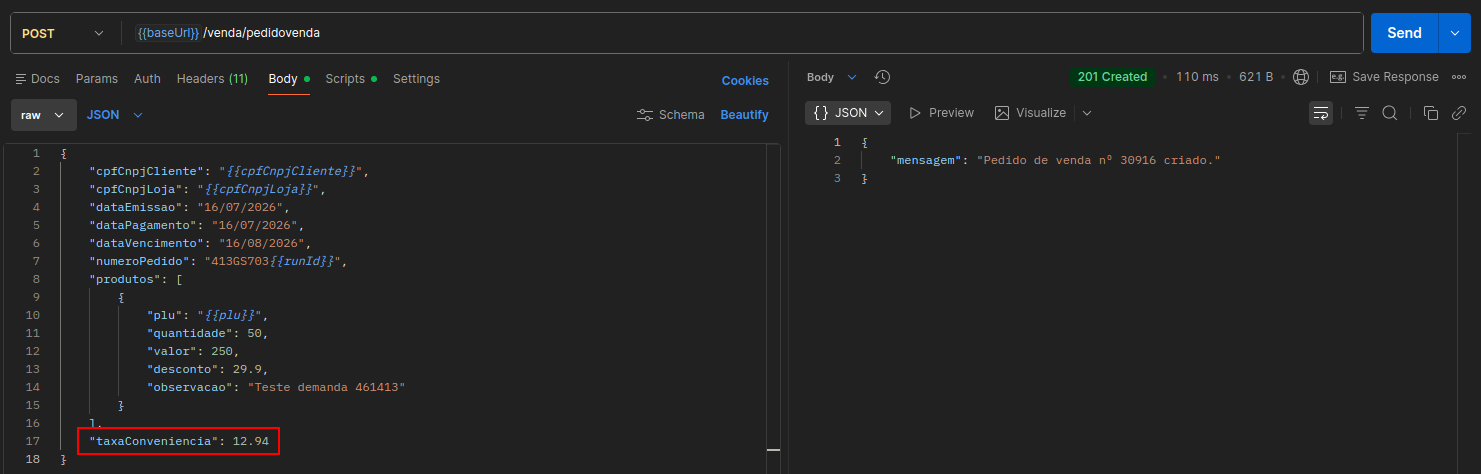Click the "valor" value 250
Screen dimensions: 1481x474
222,351
